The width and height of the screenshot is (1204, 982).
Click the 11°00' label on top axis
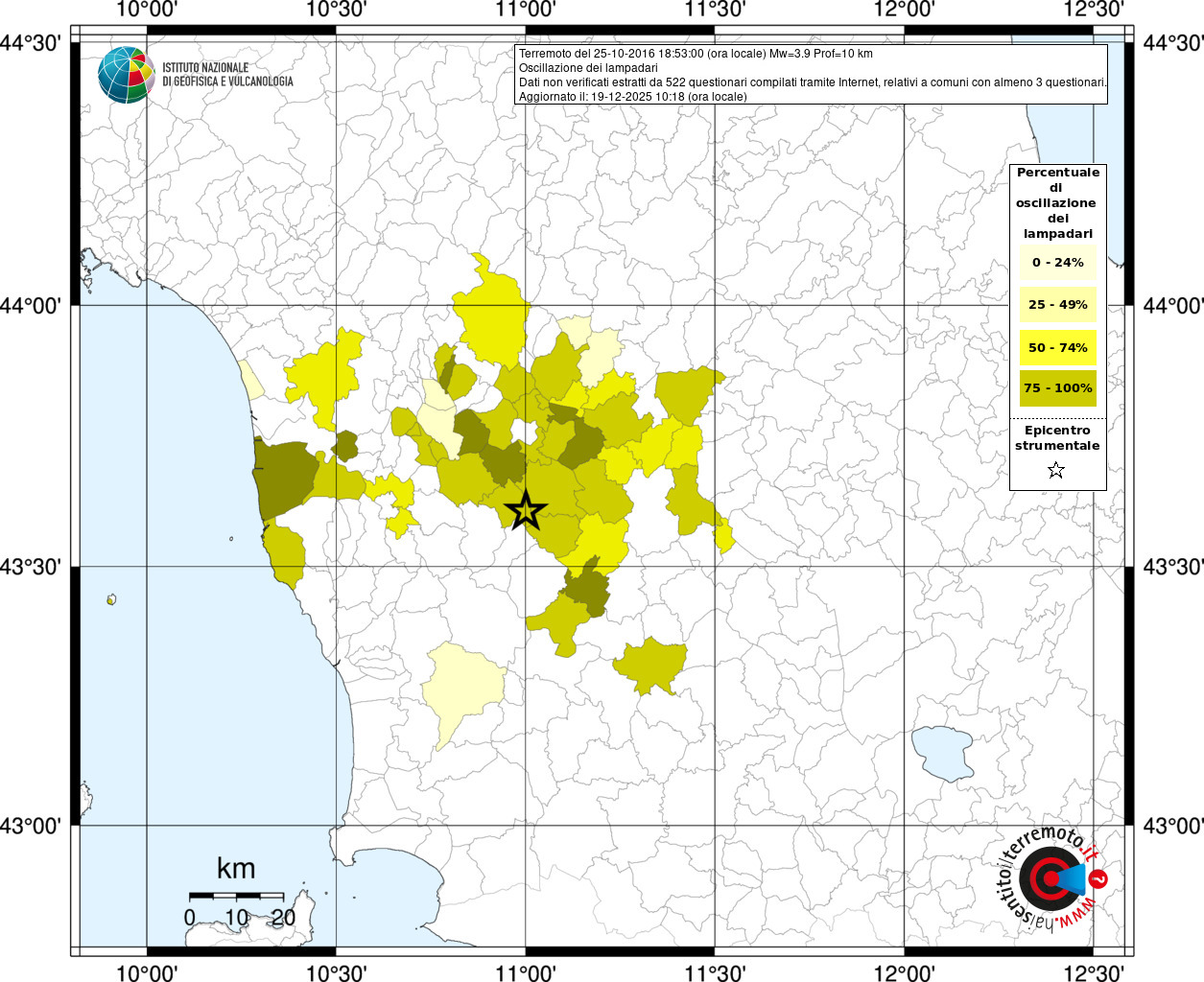(x=525, y=10)
